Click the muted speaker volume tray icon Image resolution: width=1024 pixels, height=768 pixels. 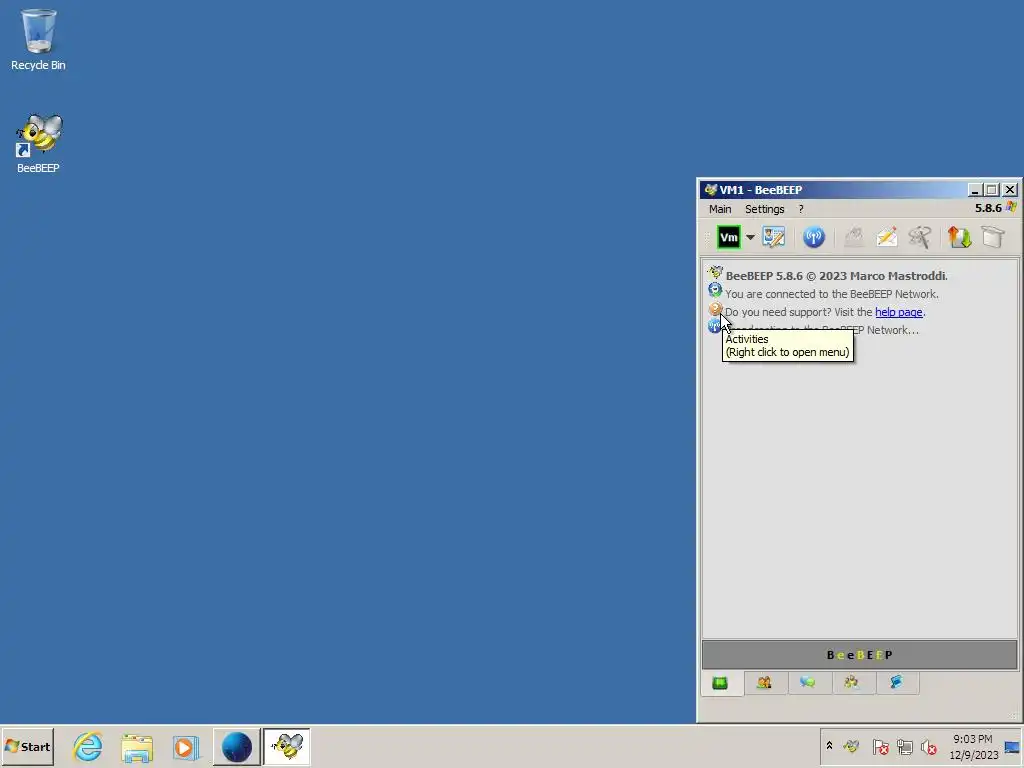pos(929,746)
